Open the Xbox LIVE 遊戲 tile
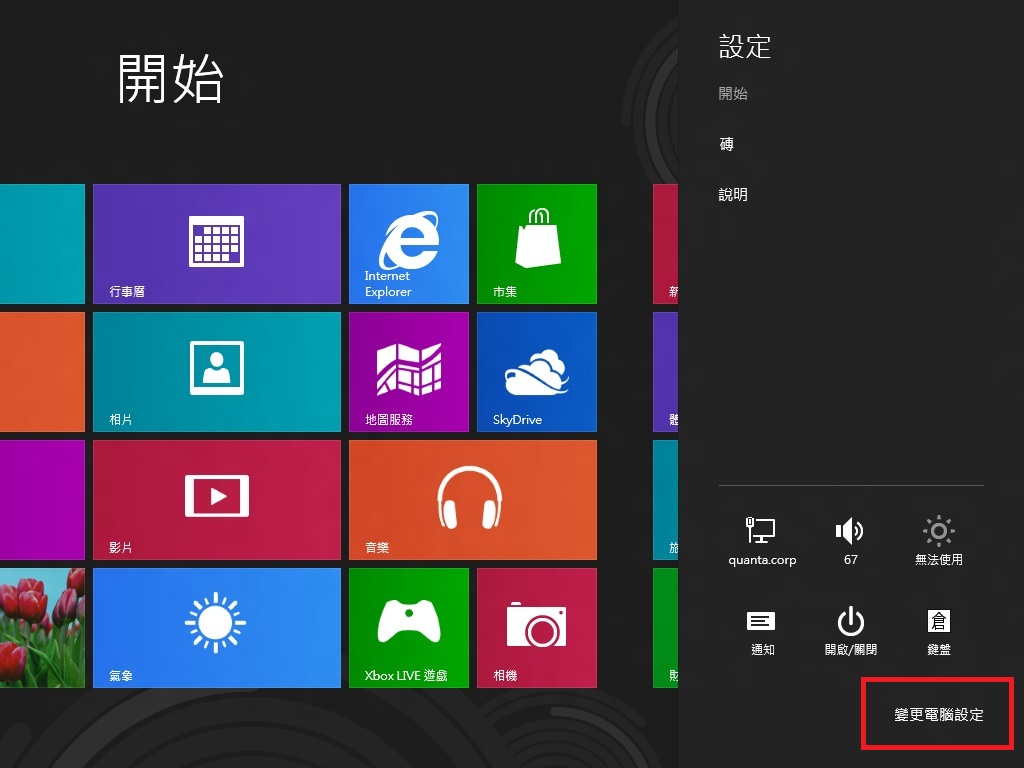This screenshot has height=768, width=1024. click(x=408, y=627)
